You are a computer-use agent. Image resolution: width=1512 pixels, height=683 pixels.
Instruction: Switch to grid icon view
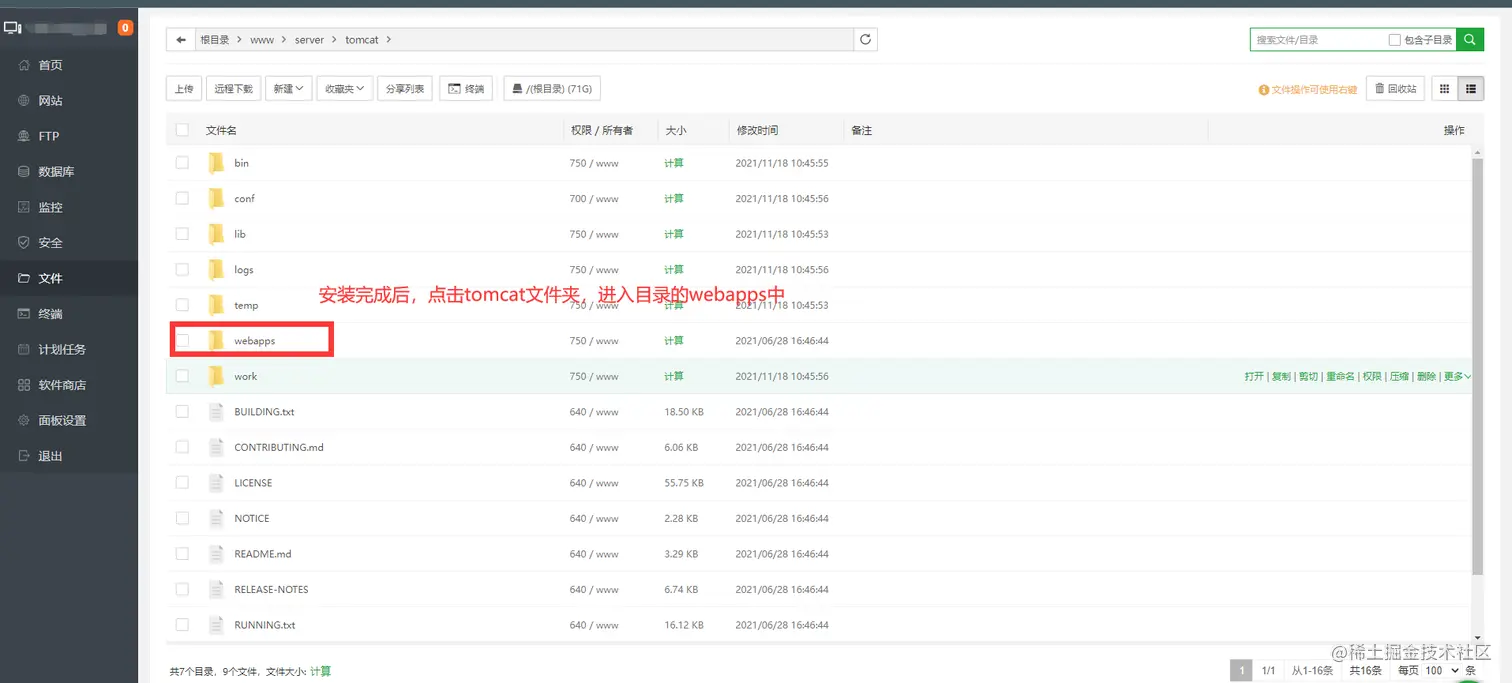(1444, 89)
